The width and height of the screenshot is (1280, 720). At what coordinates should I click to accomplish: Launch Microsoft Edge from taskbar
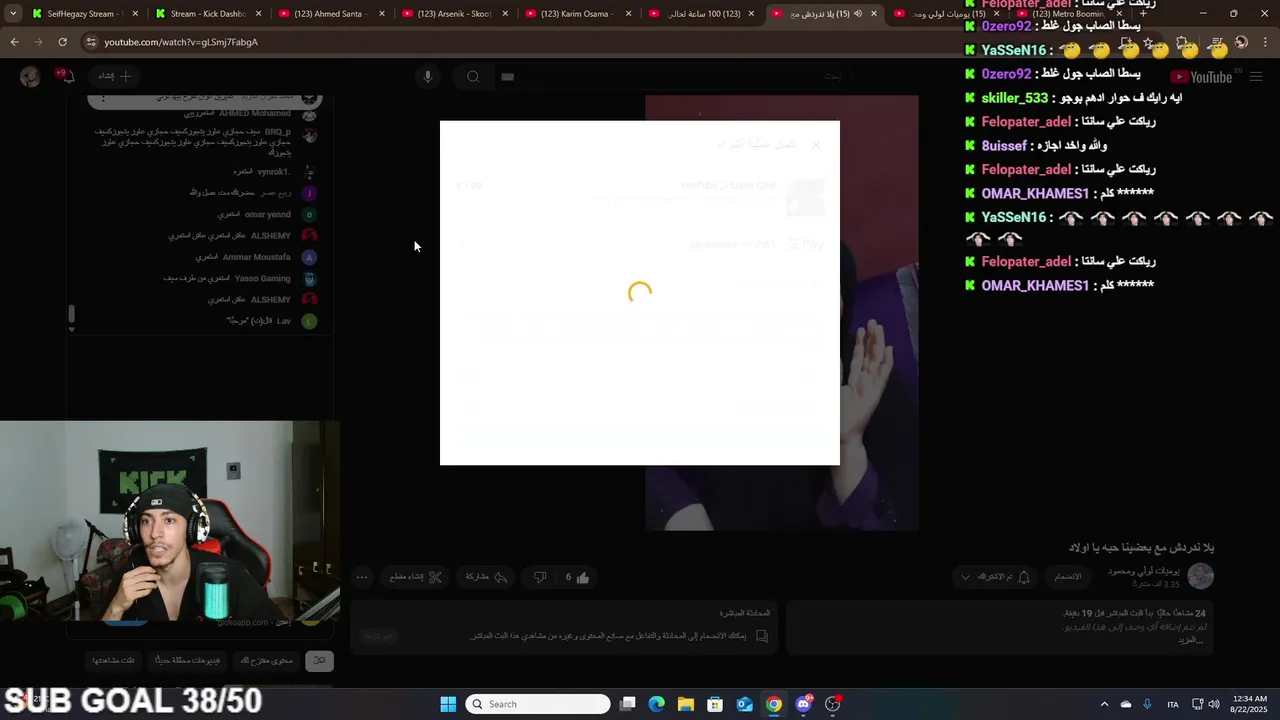click(x=657, y=704)
